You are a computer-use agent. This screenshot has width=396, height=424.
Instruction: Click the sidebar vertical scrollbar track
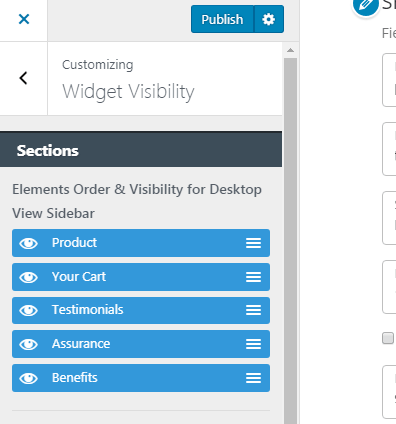click(290, 240)
